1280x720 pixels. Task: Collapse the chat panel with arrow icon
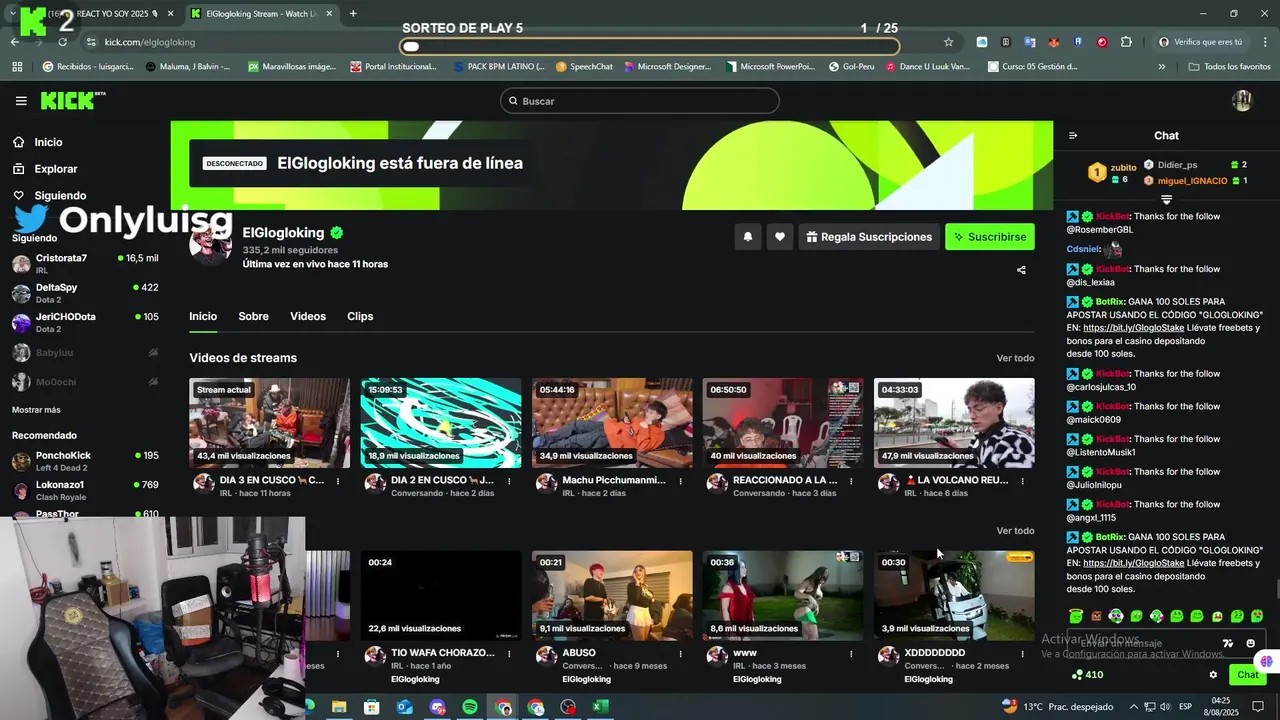point(1073,136)
